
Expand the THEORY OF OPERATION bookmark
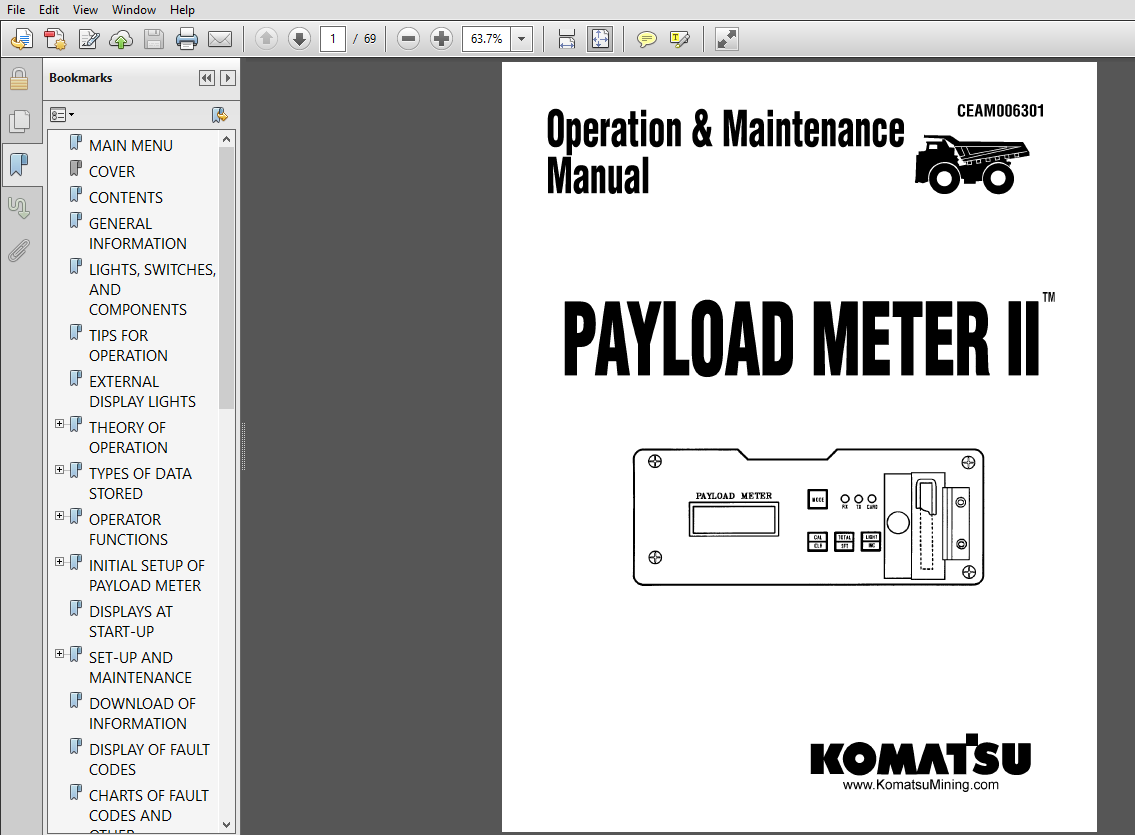click(59, 424)
